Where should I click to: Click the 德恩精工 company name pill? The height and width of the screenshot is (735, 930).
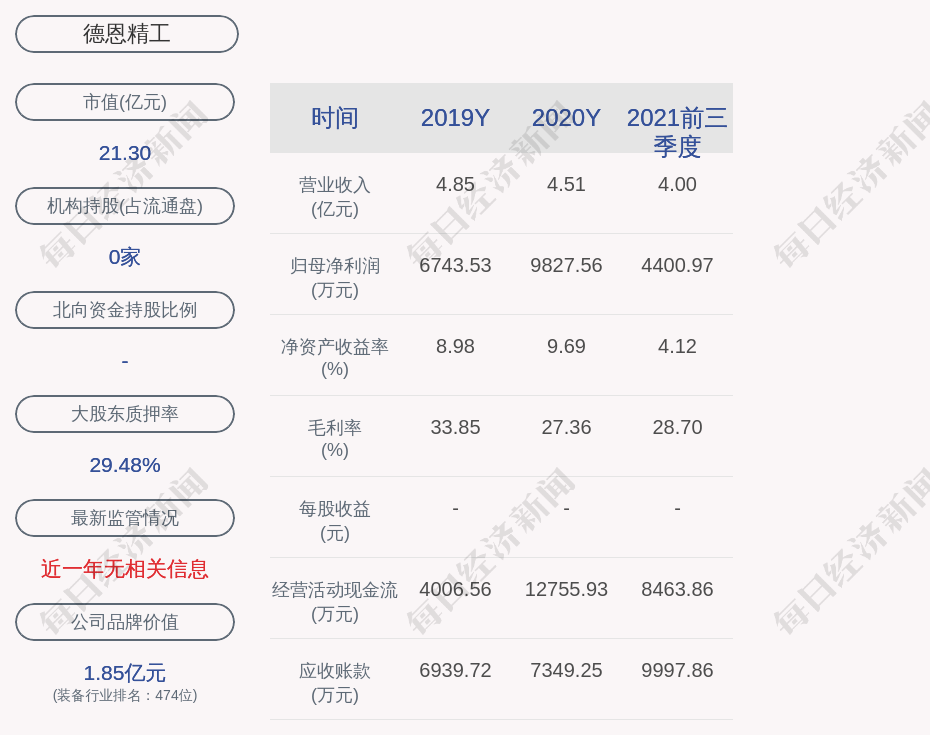pyautogui.click(x=126, y=34)
